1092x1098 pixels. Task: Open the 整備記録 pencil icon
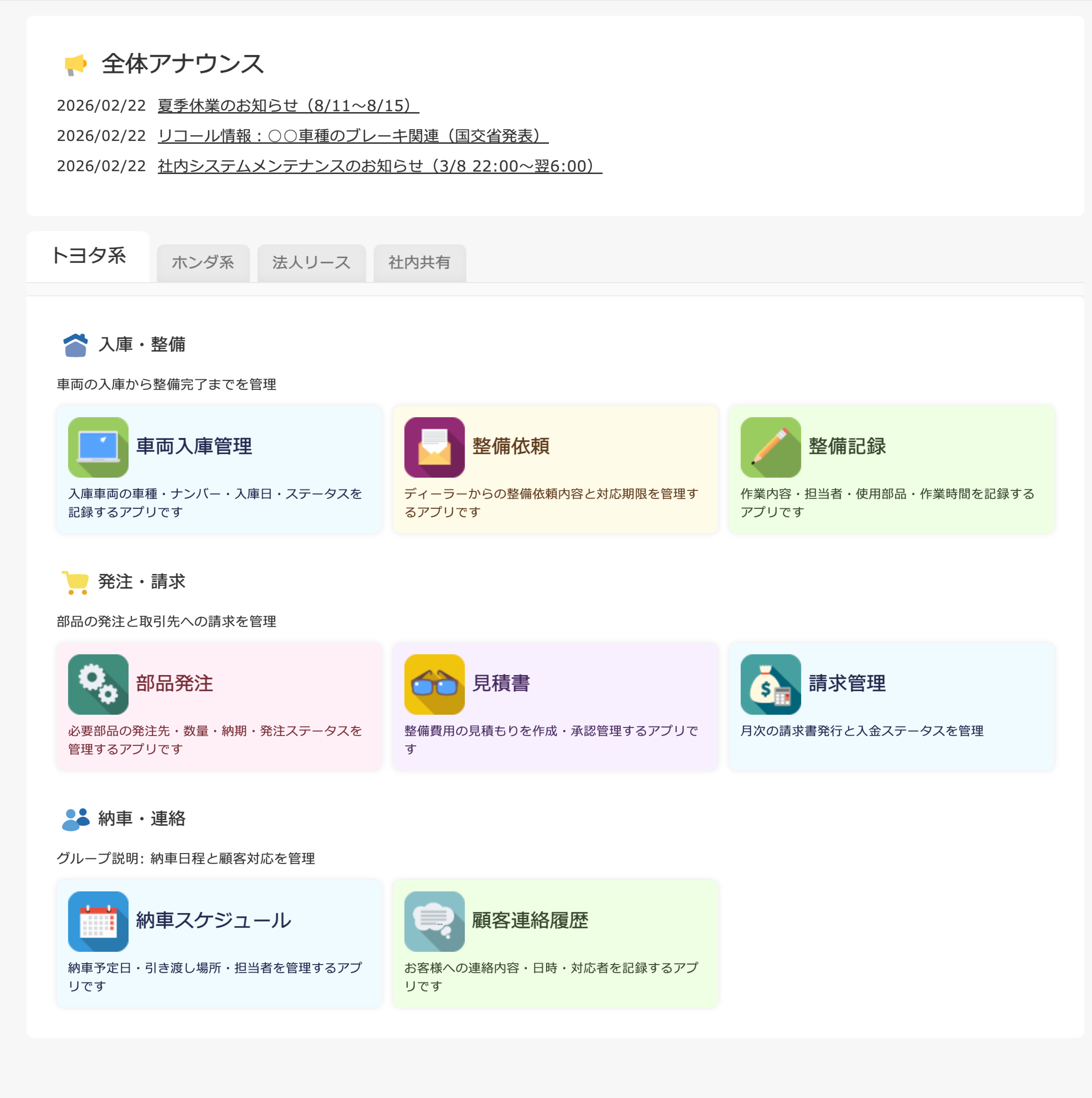[770, 447]
